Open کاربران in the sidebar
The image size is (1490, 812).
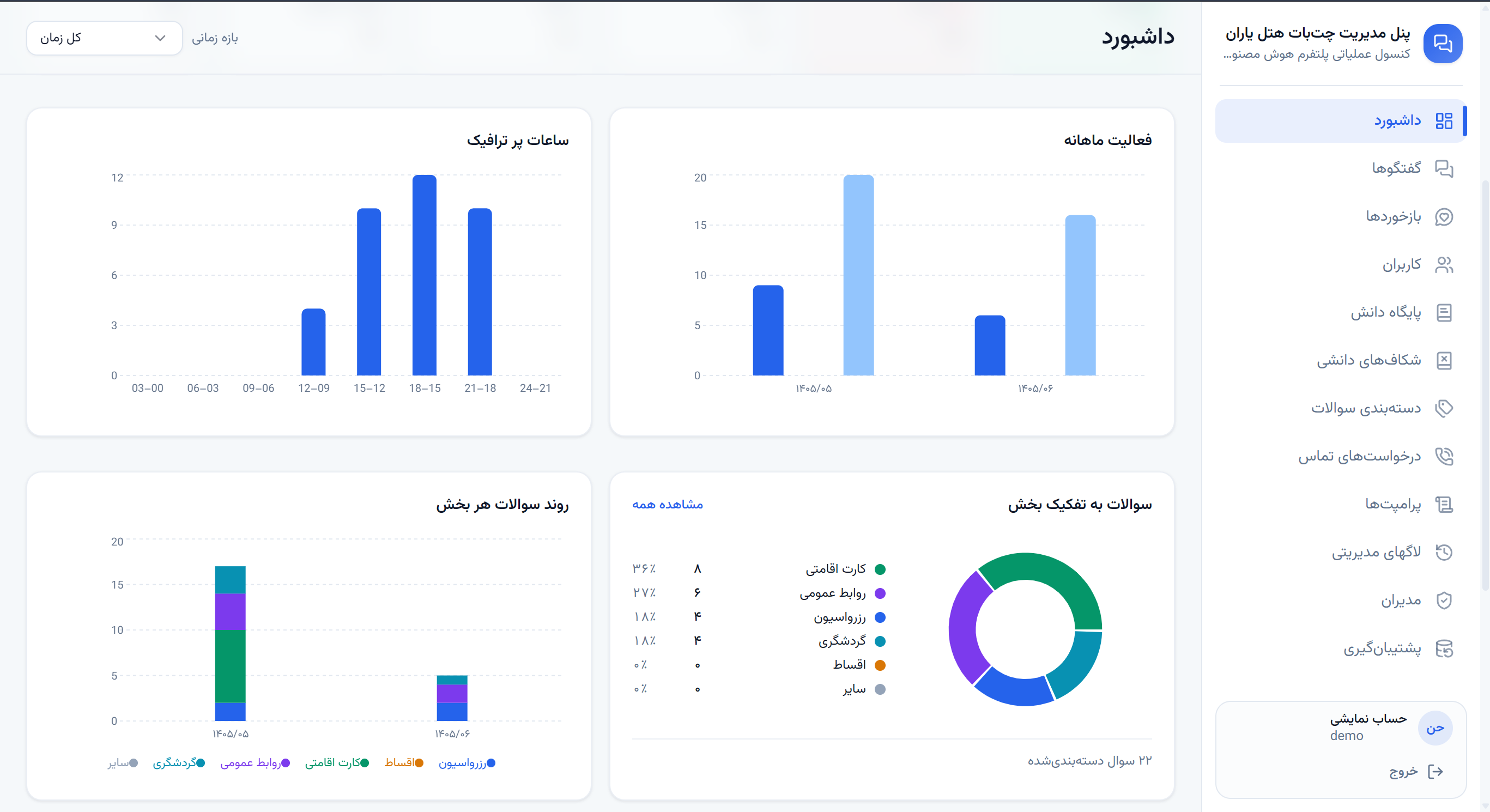coord(1340,265)
